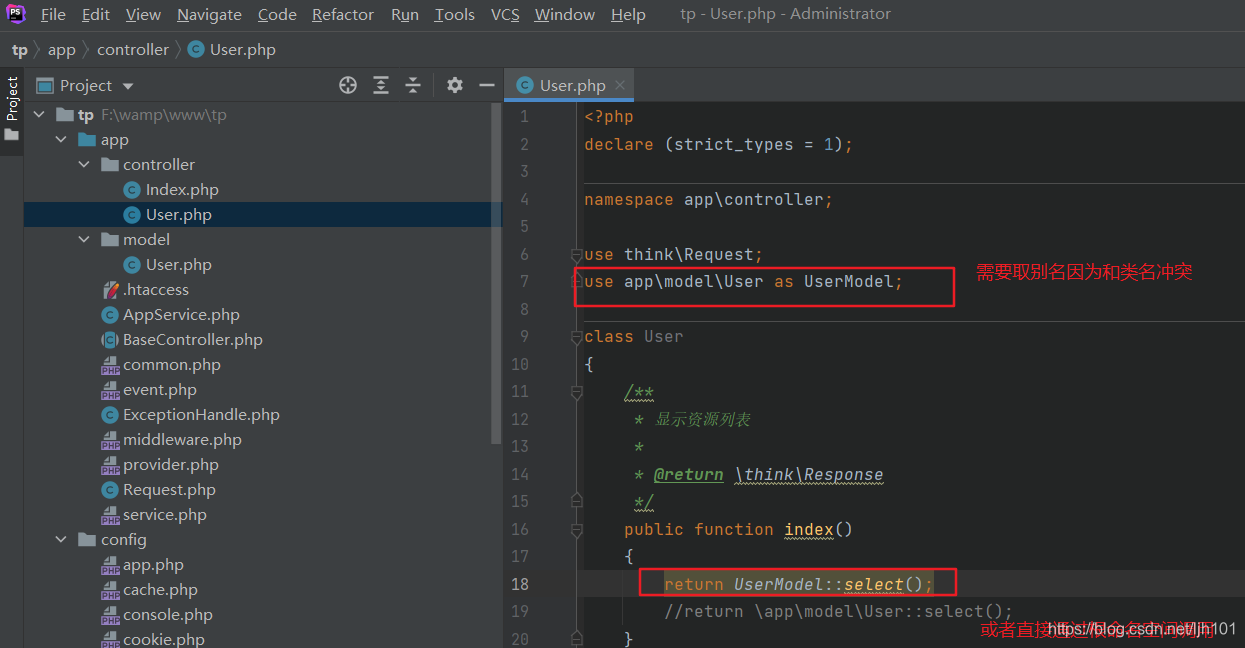Open the Project panel settings gear icon
Image resolution: width=1245 pixels, height=648 pixels.
(x=454, y=85)
